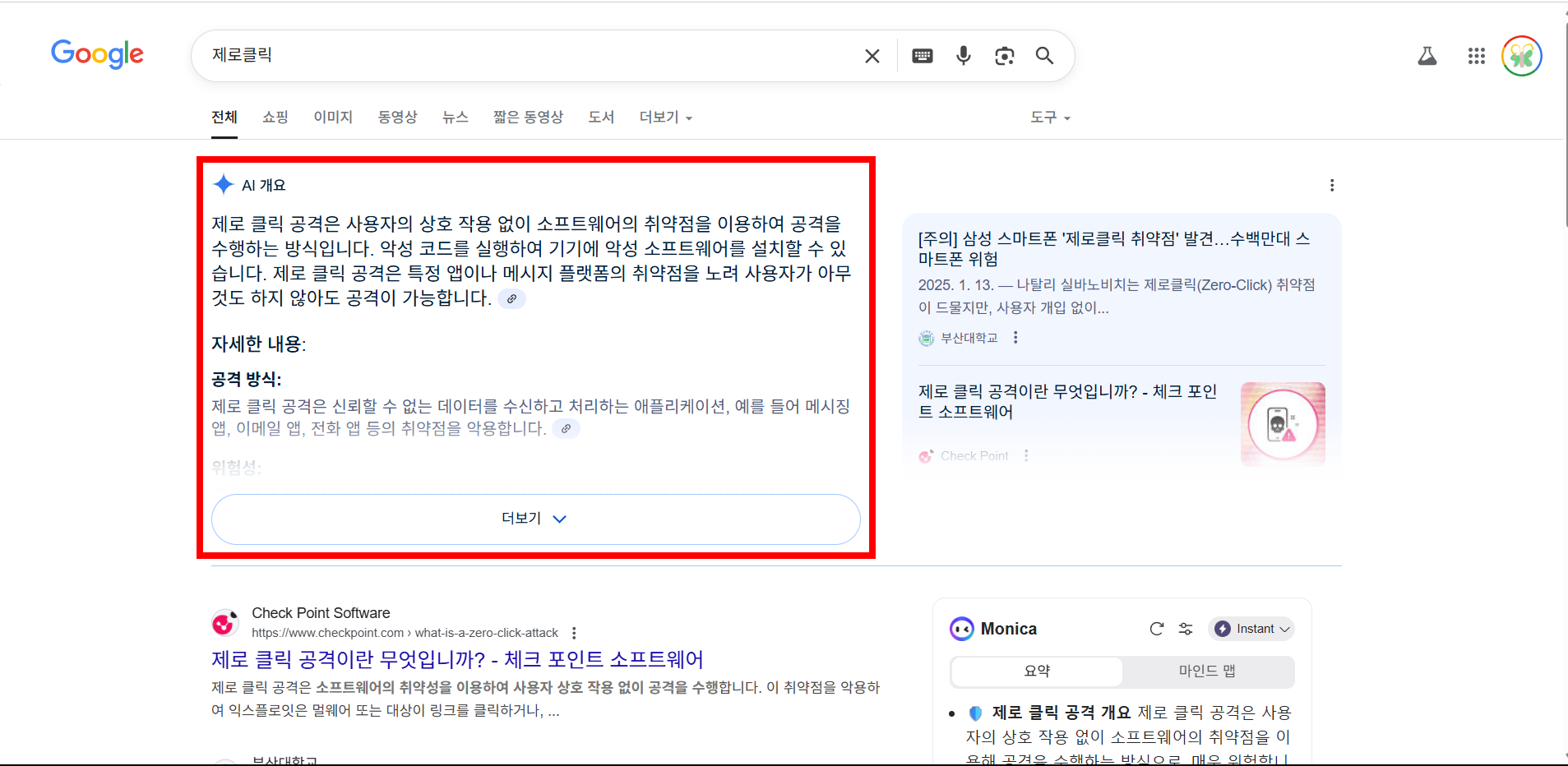Toggle the Instant mode in Monica panel
Image resolution: width=1568 pixels, height=766 pixels.
[1251, 628]
